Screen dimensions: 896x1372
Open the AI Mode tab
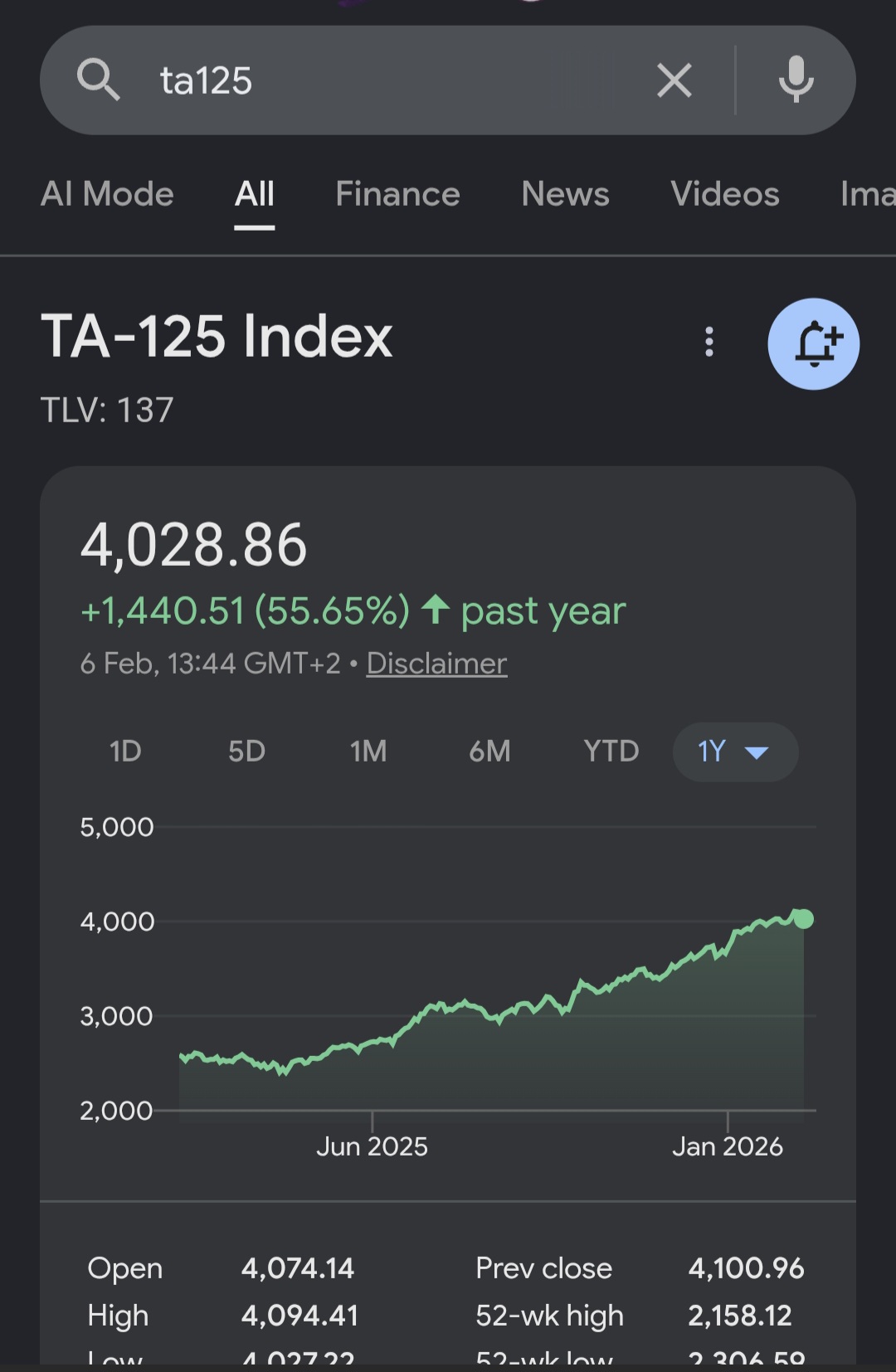(107, 194)
